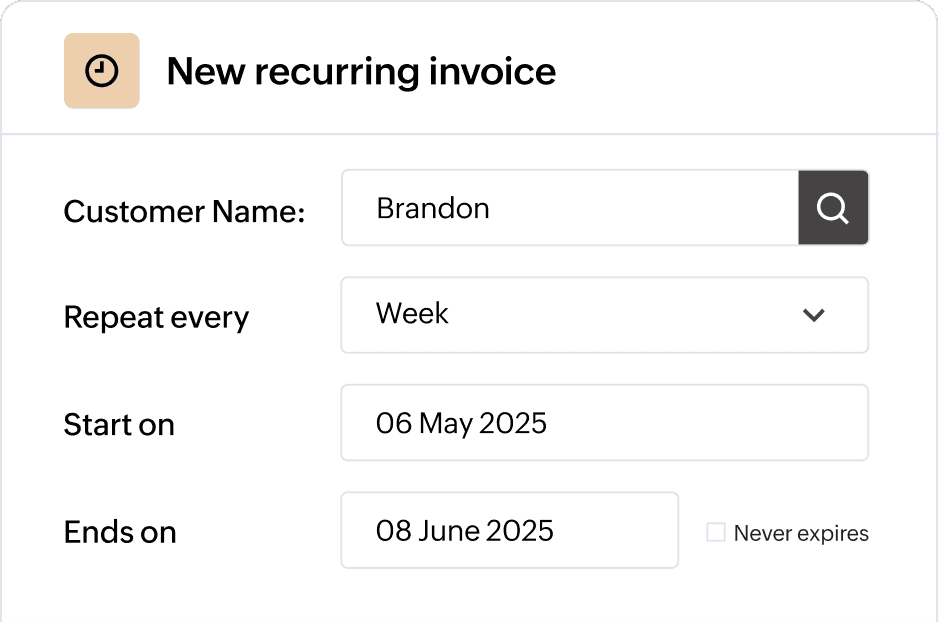Activate customer search with the lens icon
This screenshot has width=940, height=623.
coord(833,207)
